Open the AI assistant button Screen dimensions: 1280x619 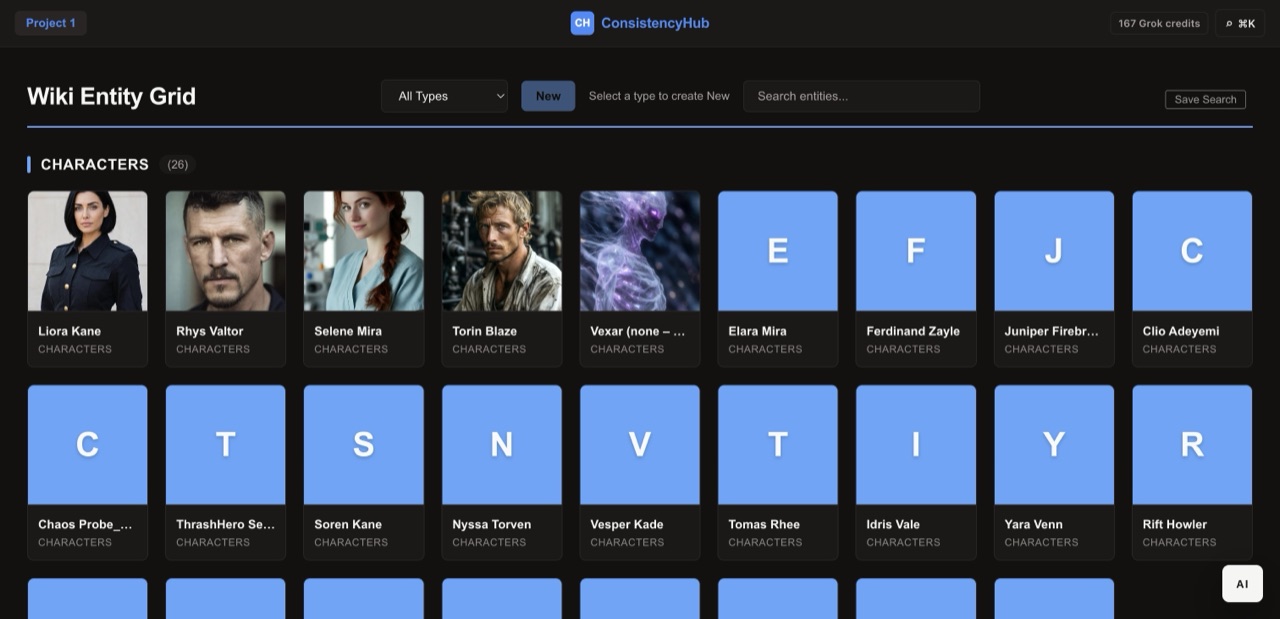pyautogui.click(x=1242, y=584)
